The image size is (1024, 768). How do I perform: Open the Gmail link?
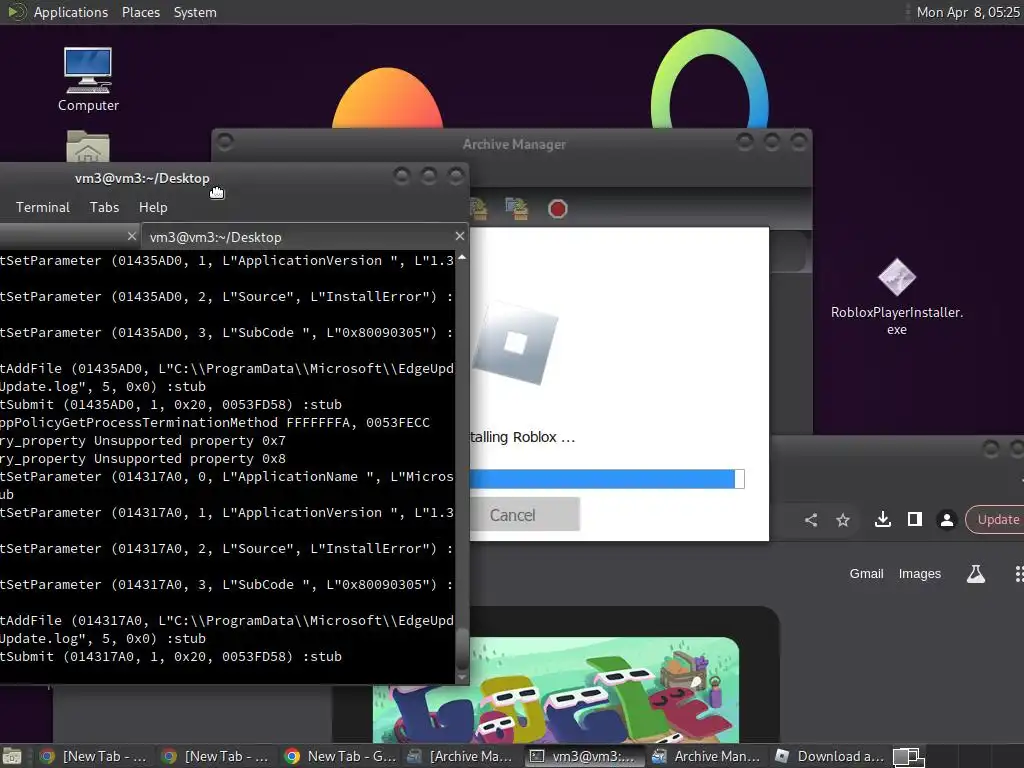click(x=866, y=573)
